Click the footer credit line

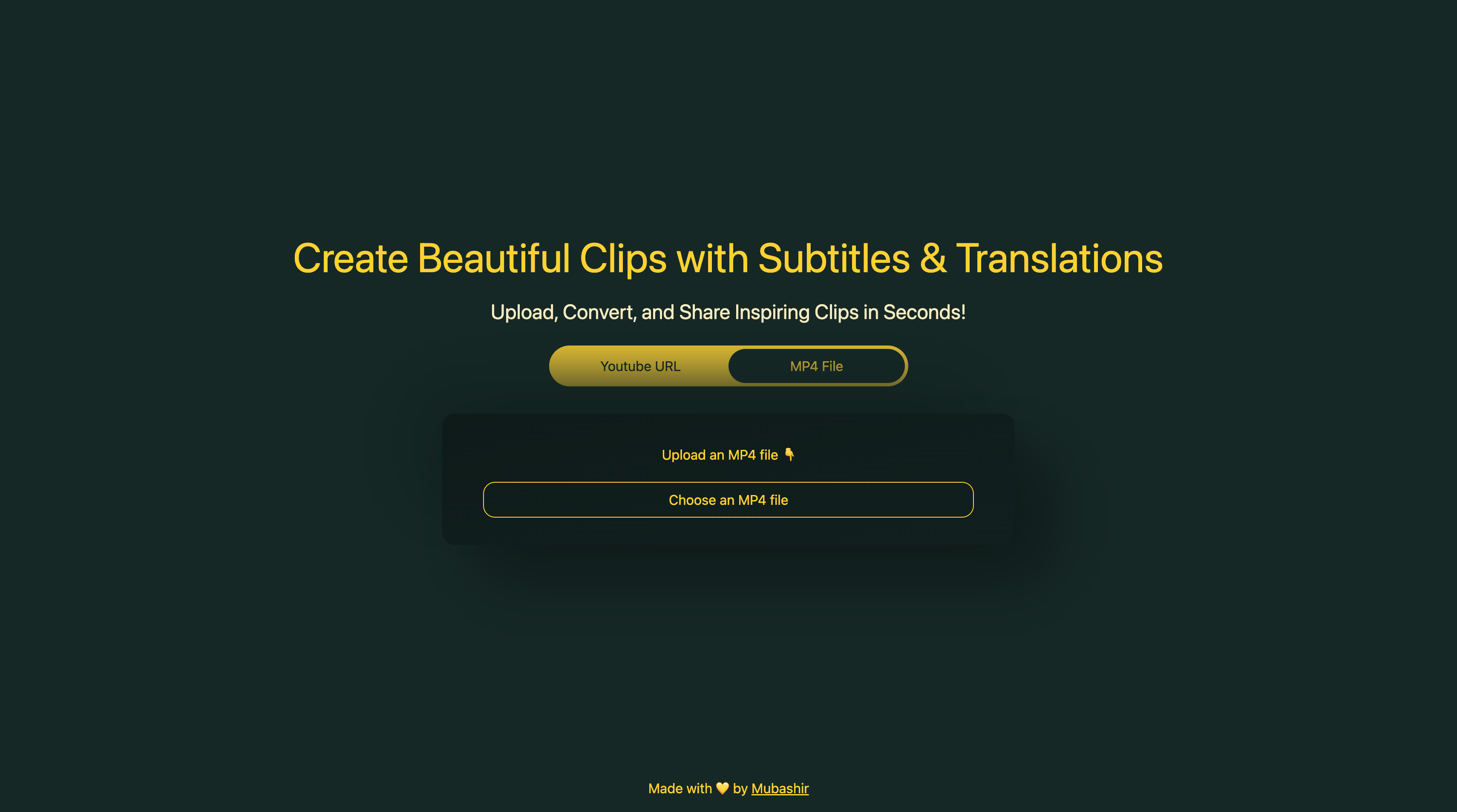(728, 788)
